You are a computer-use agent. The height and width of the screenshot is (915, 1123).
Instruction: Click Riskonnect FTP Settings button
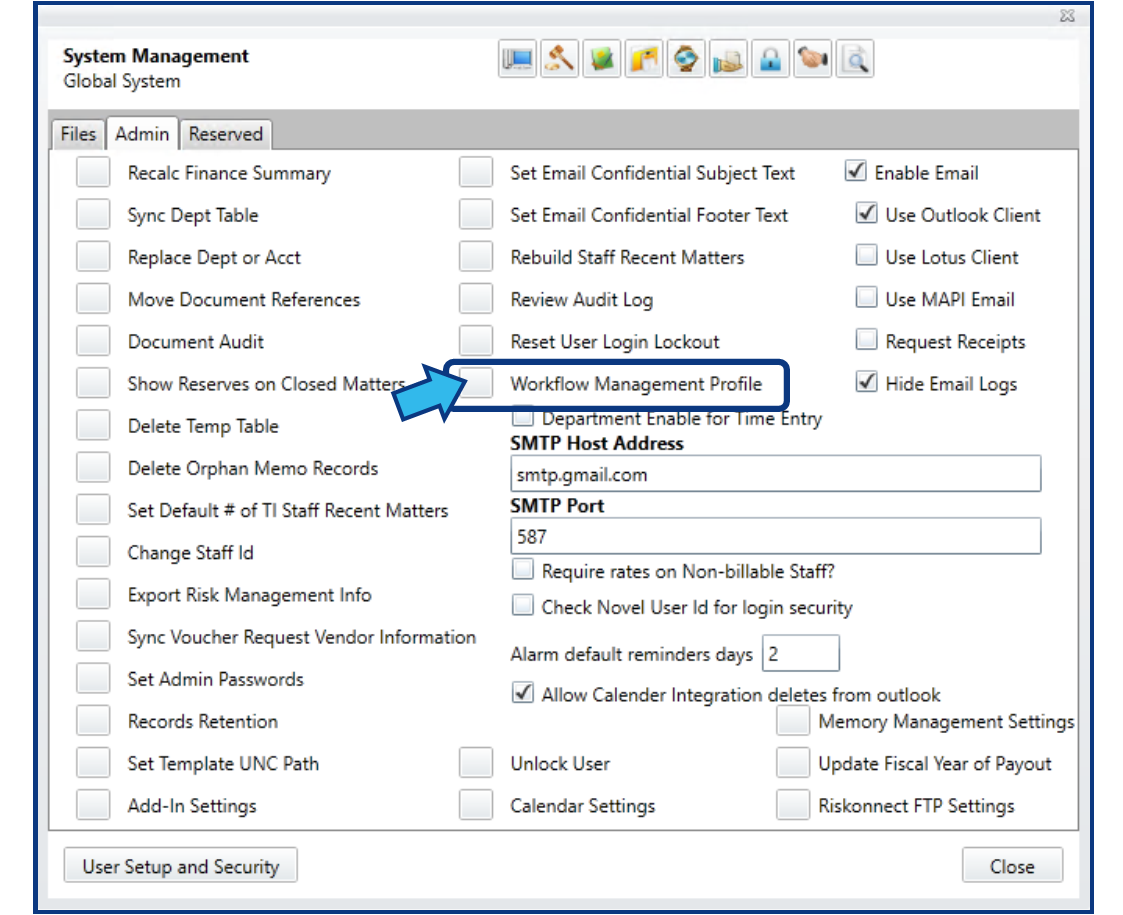(x=794, y=805)
